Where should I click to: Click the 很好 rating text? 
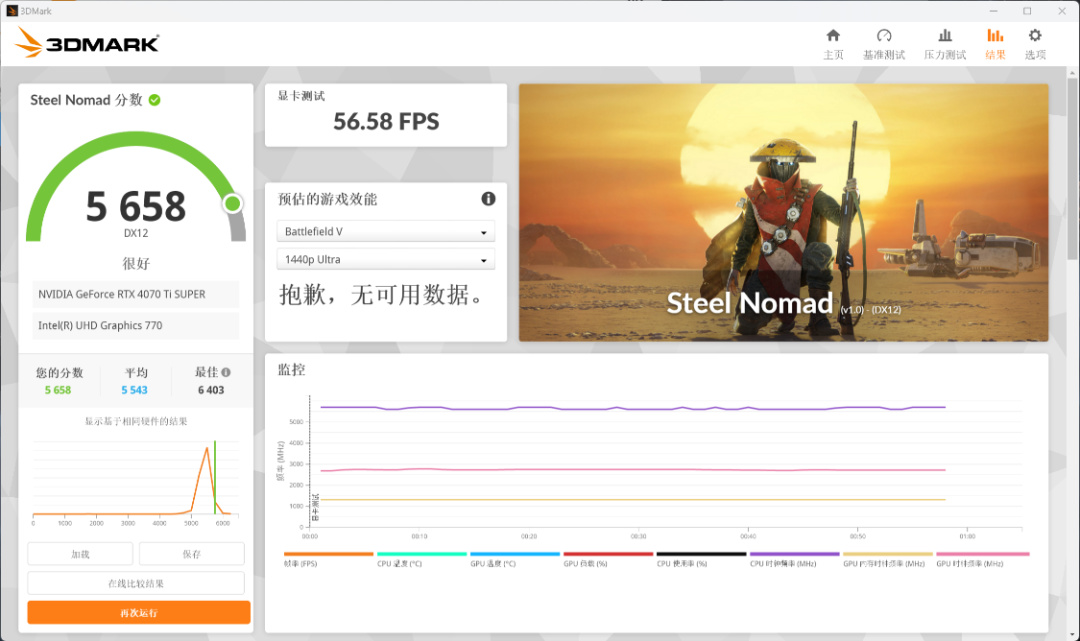(136, 263)
